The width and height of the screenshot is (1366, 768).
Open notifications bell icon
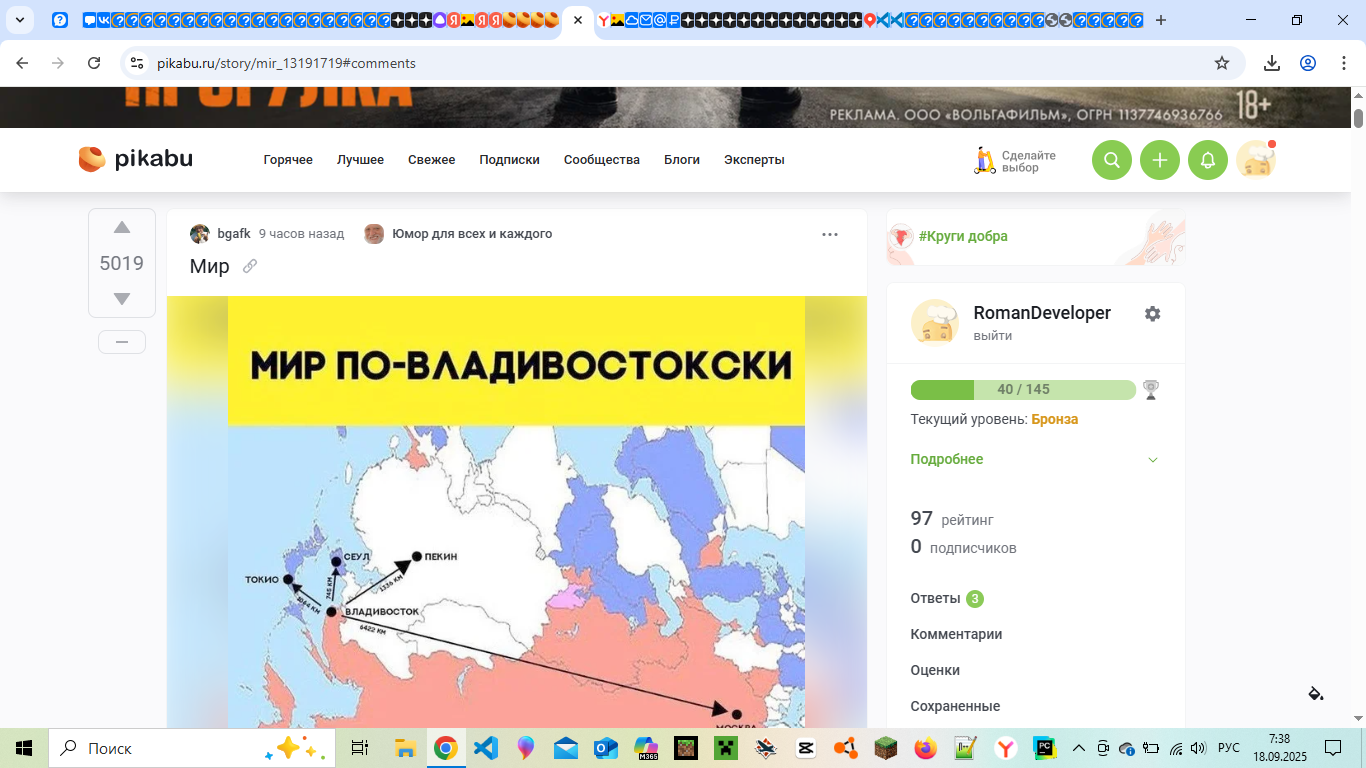coord(1207,160)
